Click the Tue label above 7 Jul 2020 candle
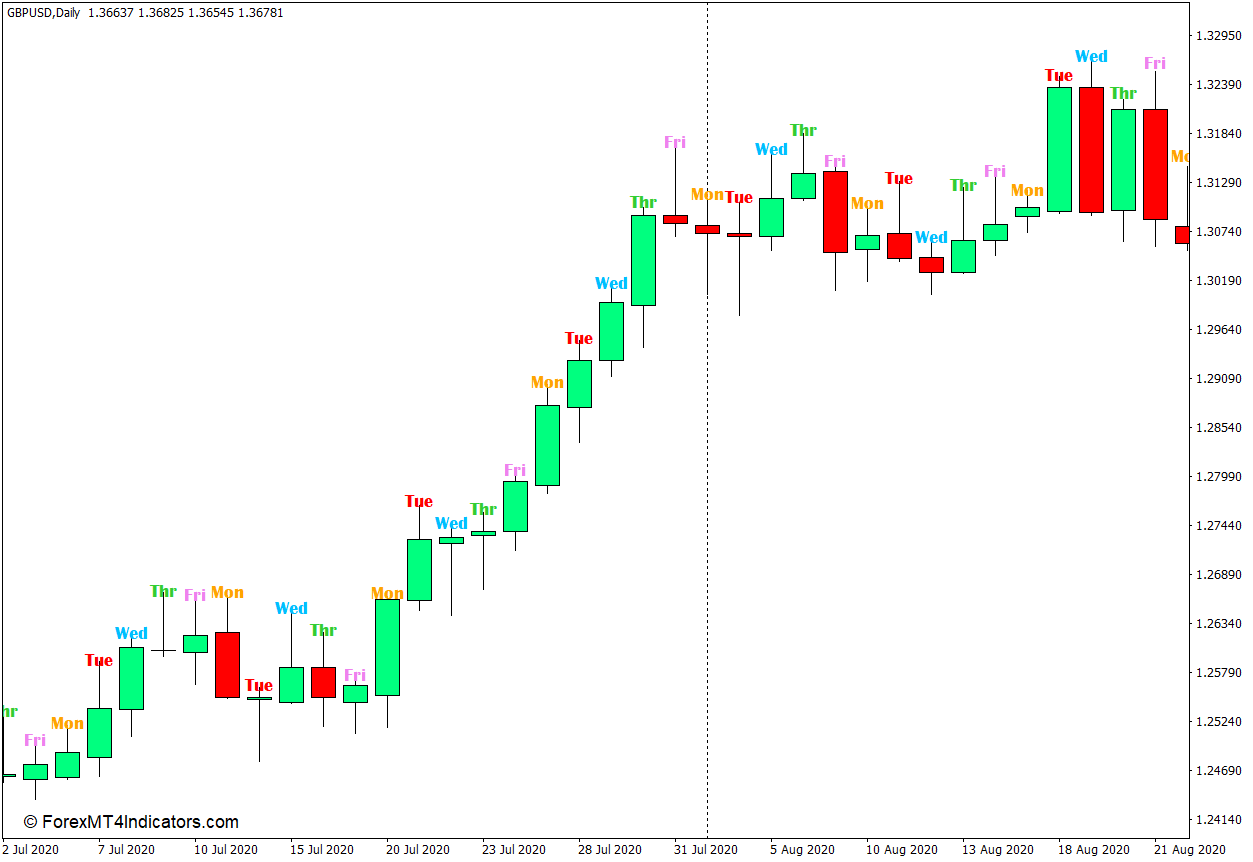 pos(99,660)
